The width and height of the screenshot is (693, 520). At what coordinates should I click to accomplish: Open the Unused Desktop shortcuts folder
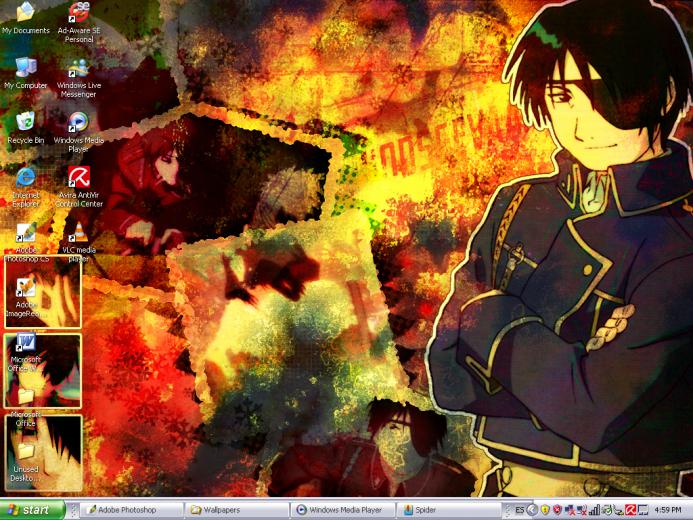(26, 462)
